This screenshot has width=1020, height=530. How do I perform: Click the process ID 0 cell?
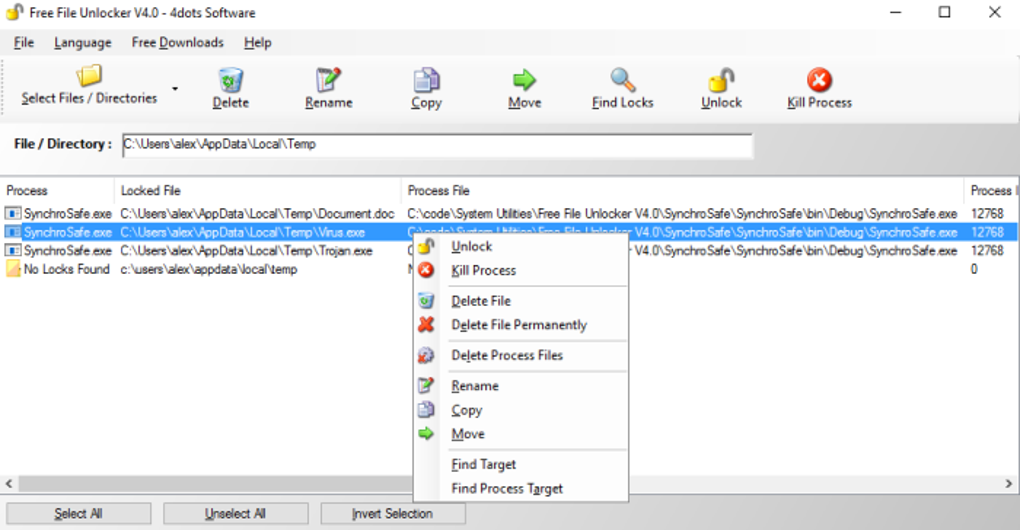(x=974, y=269)
